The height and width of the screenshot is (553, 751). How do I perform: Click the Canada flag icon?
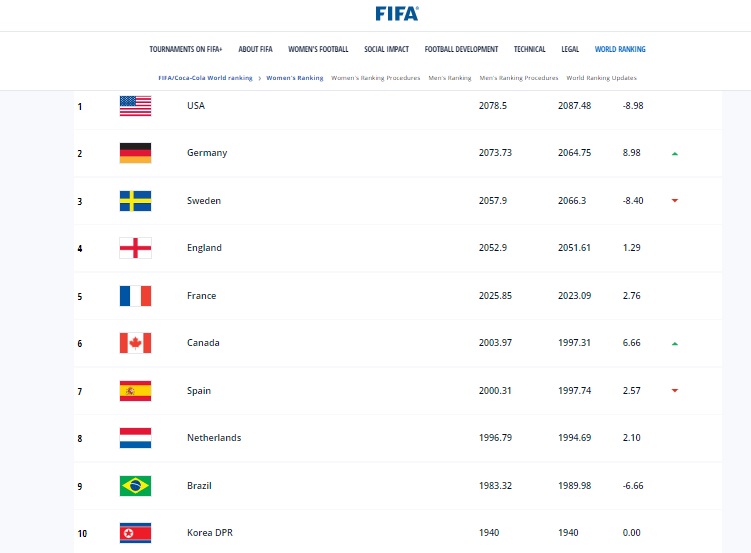click(135, 343)
